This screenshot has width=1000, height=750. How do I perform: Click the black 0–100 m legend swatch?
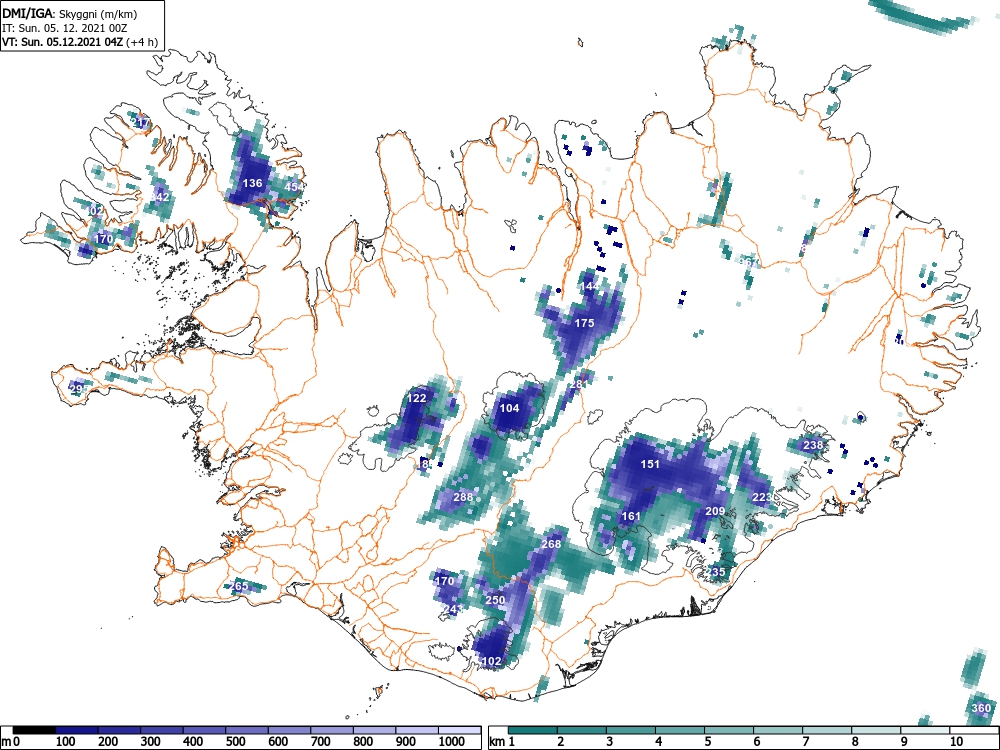(x=34, y=730)
